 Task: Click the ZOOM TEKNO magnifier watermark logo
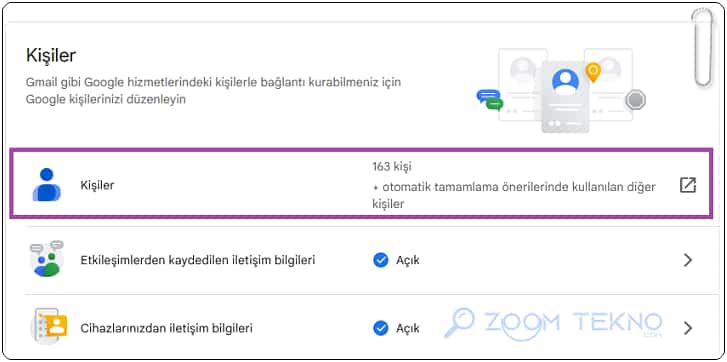pyautogui.click(x=460, y=323)
